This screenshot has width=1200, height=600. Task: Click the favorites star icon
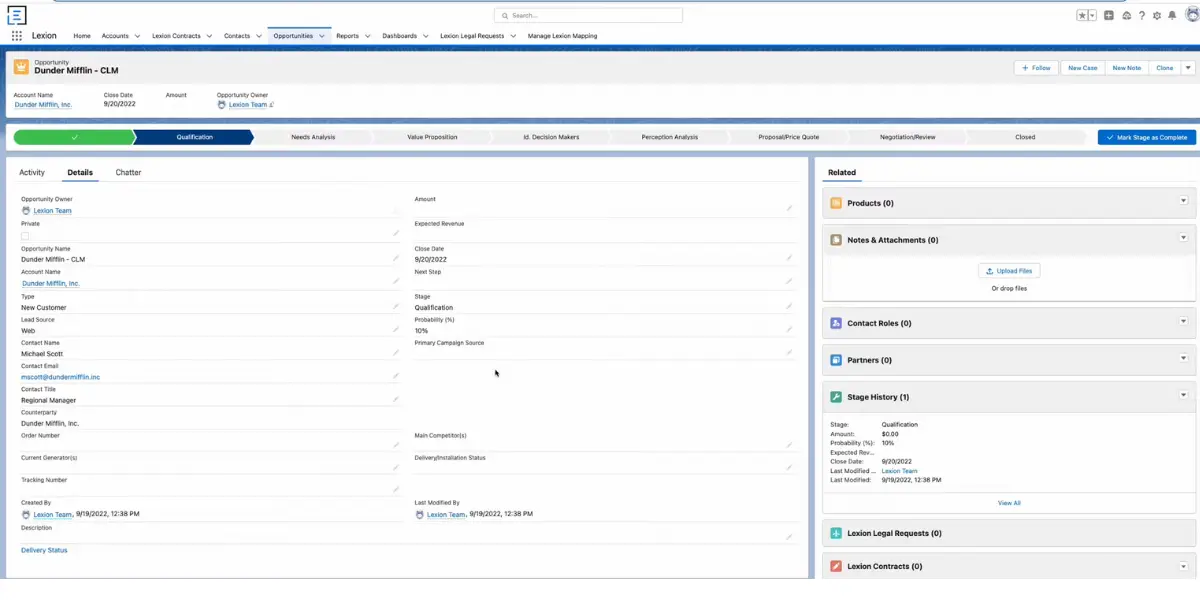tap(1082, 16)
